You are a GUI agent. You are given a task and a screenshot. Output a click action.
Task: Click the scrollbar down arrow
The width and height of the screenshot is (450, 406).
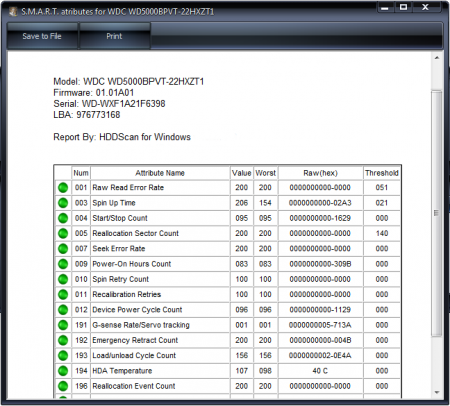pos(437,392)
